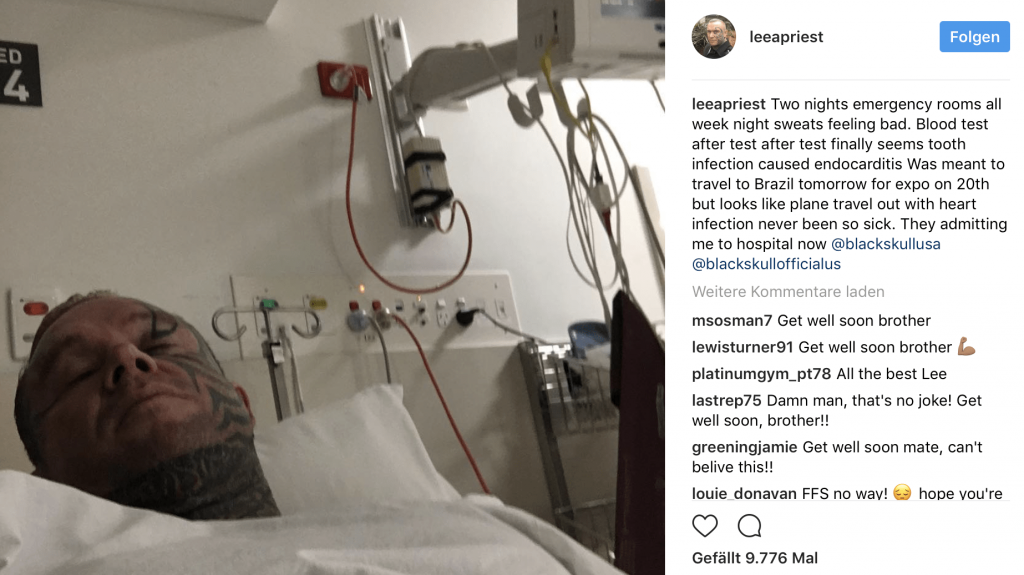Open leeapriest profile avatar picture

(714, 37)
